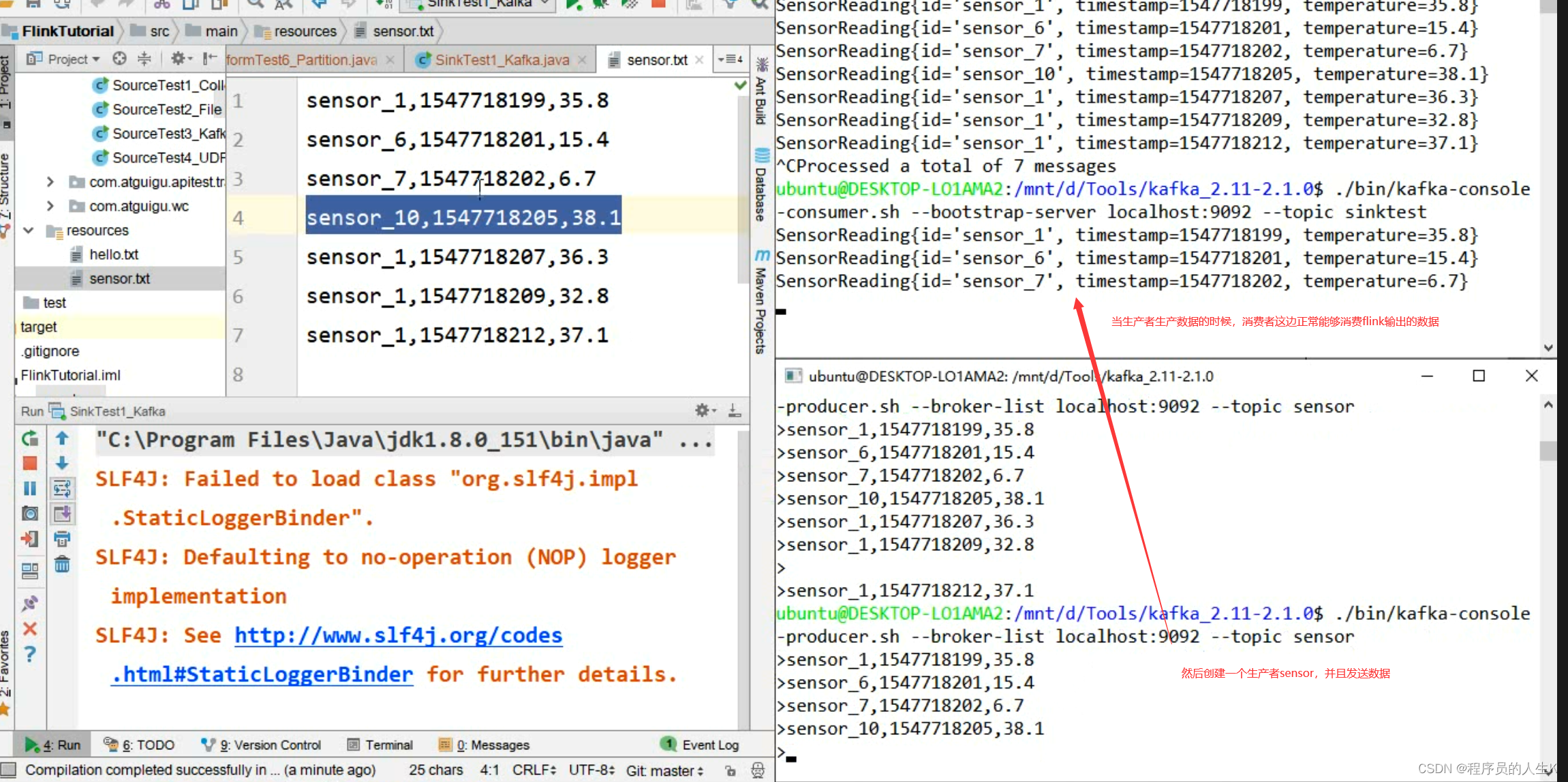This screenshot has height=782, width=1568.
Task: Click the dump threads camera icon
Action: pyautogui.click(x=29, y=513)
